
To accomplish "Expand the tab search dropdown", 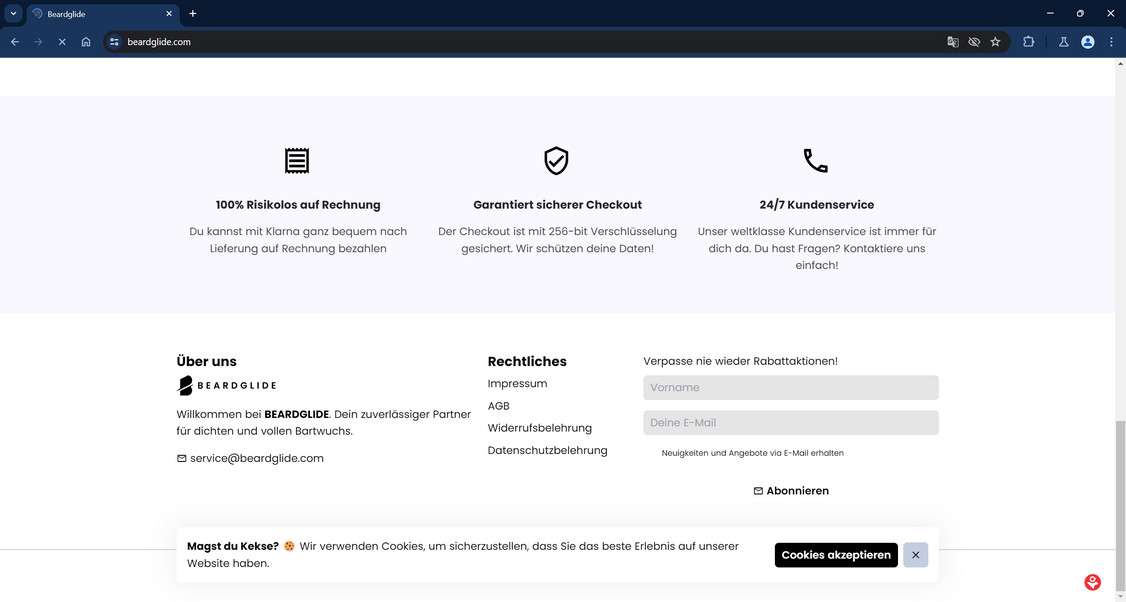I will (13, 13).
